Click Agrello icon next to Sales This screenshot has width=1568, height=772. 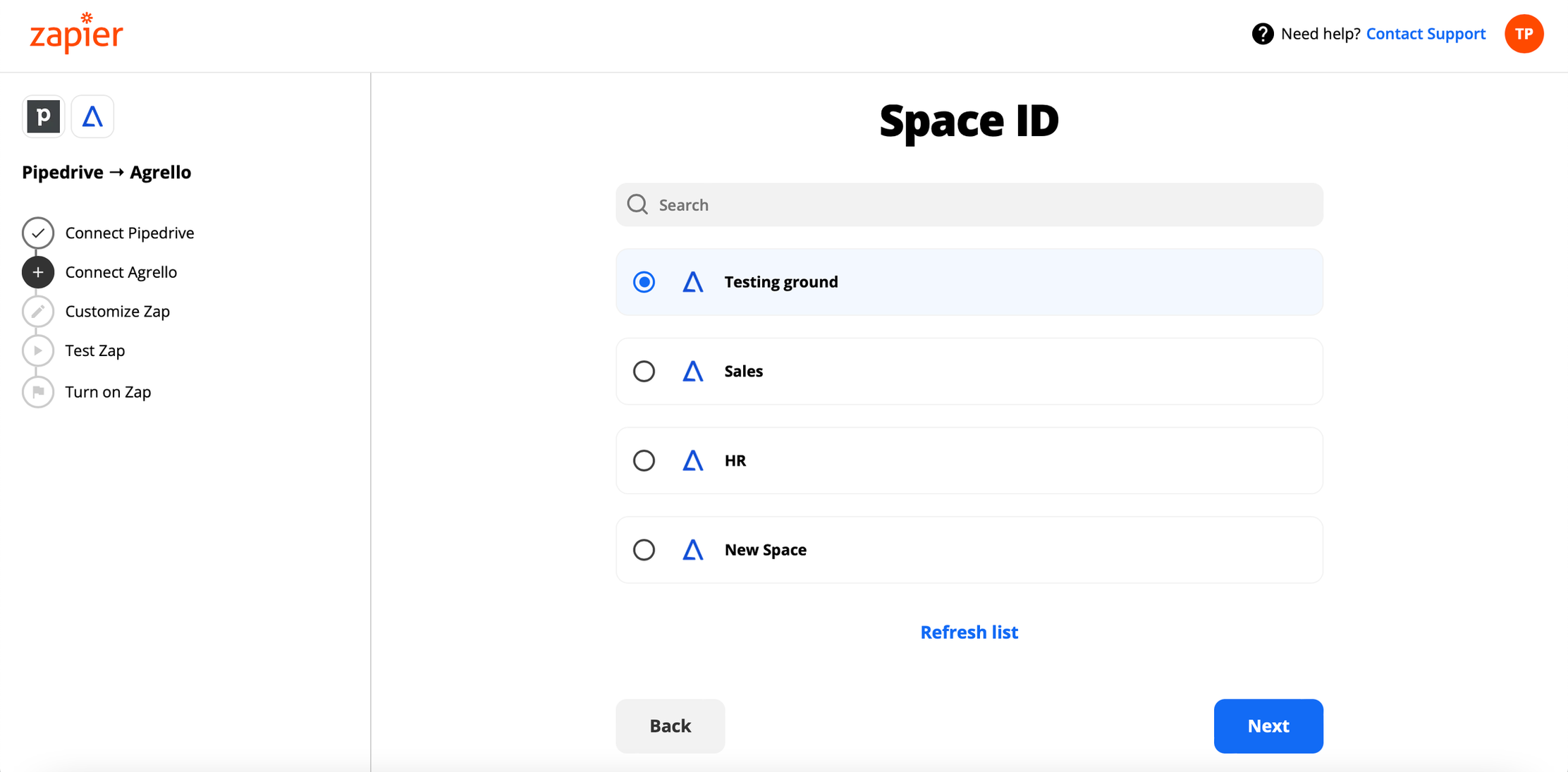[x=693, y=371]
